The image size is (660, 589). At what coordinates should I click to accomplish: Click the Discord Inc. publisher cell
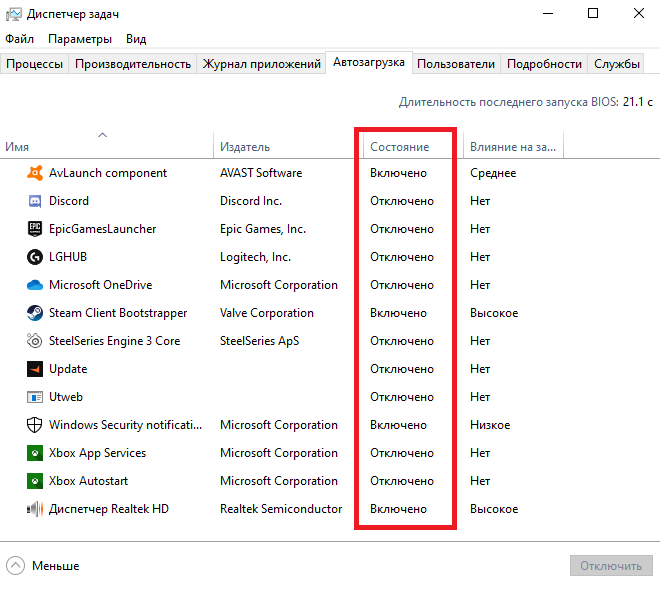251,201
